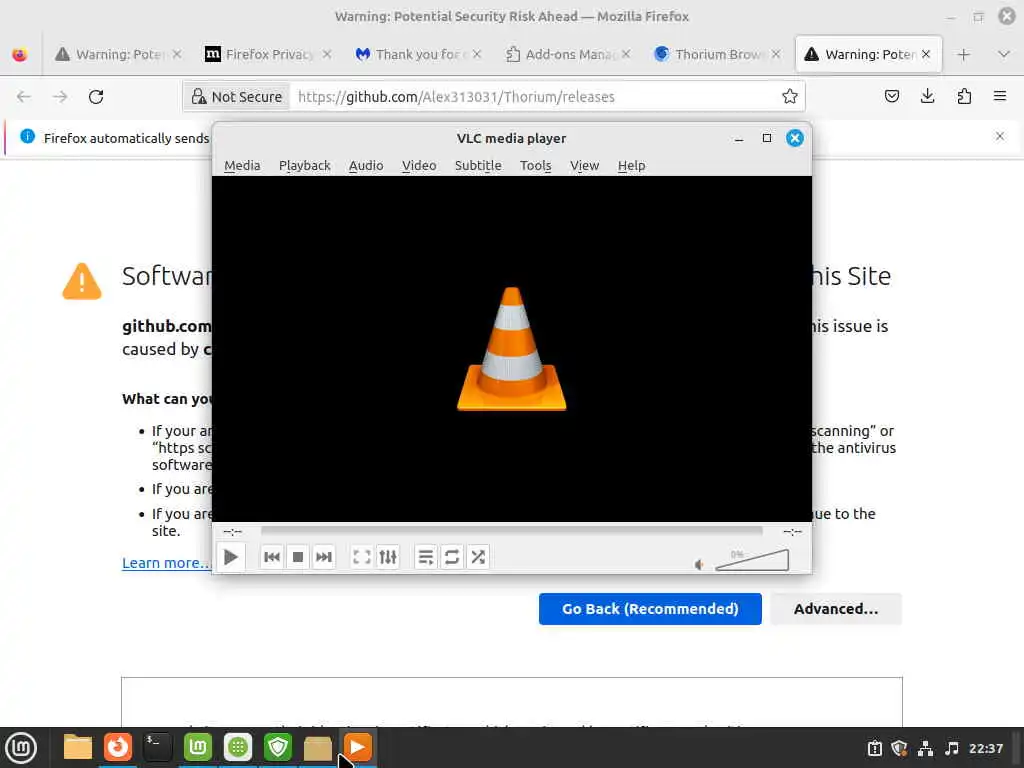The width and height of the screenshot is (1024, 768).
Task: Click the tan folder taskbar icon
Action: click(x=318, y=748)
